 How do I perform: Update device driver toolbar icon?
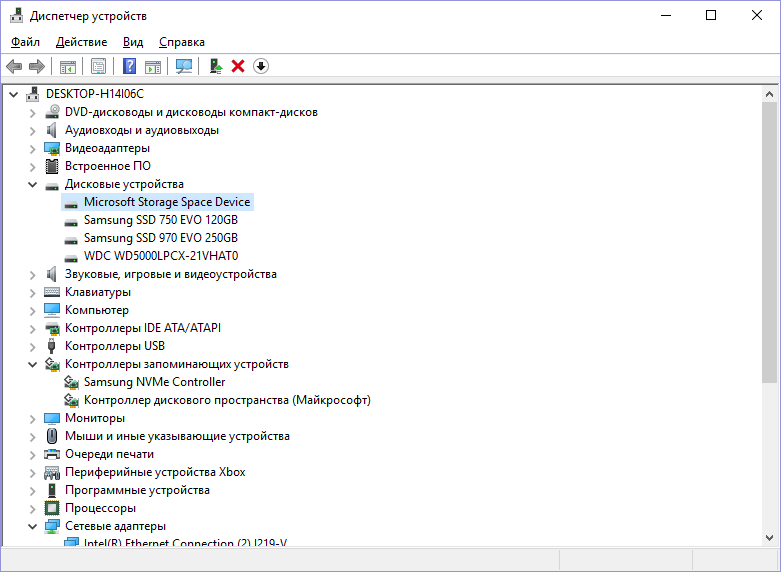216,66
